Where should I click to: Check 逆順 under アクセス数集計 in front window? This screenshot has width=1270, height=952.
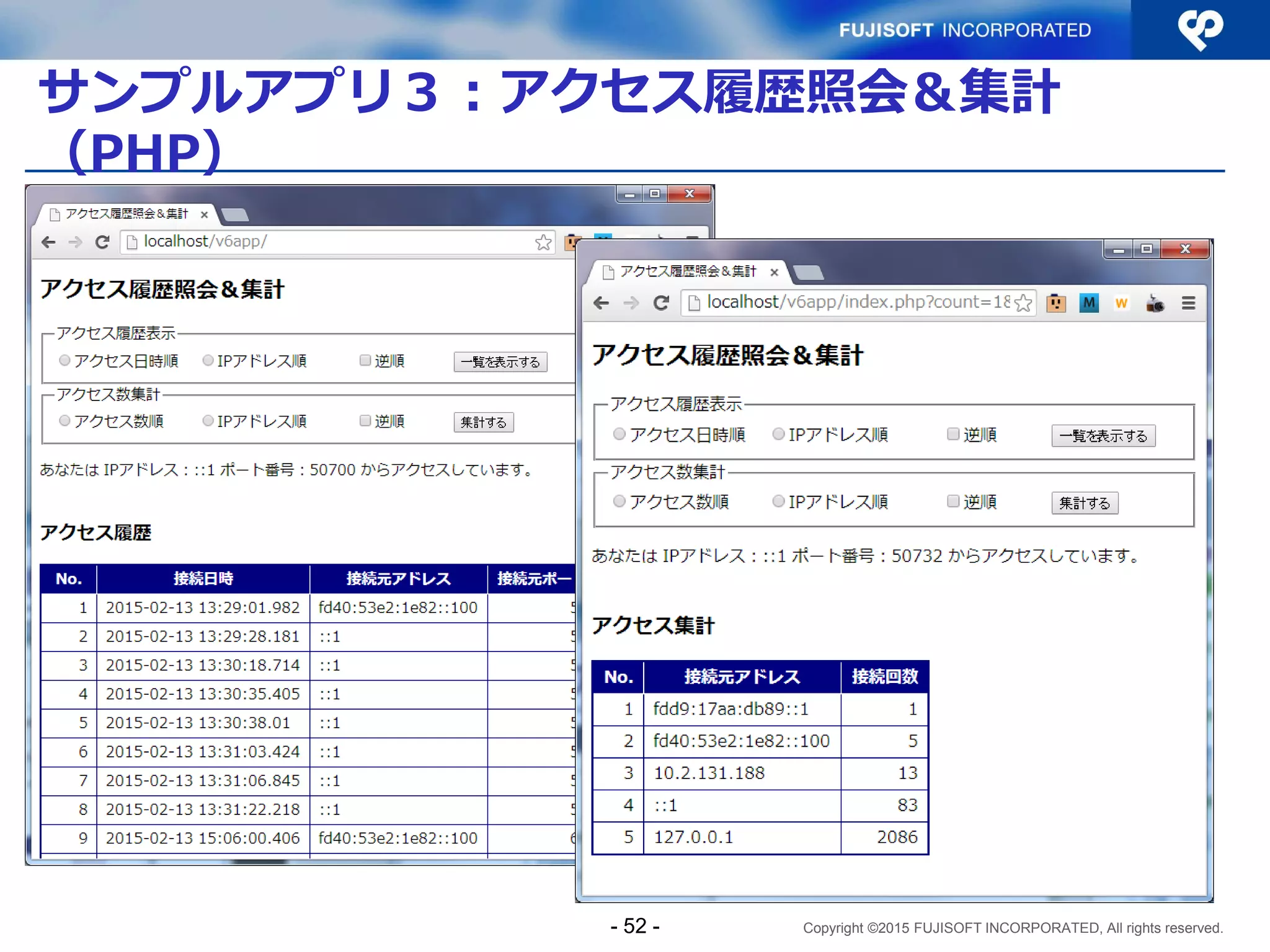point(953,501)
